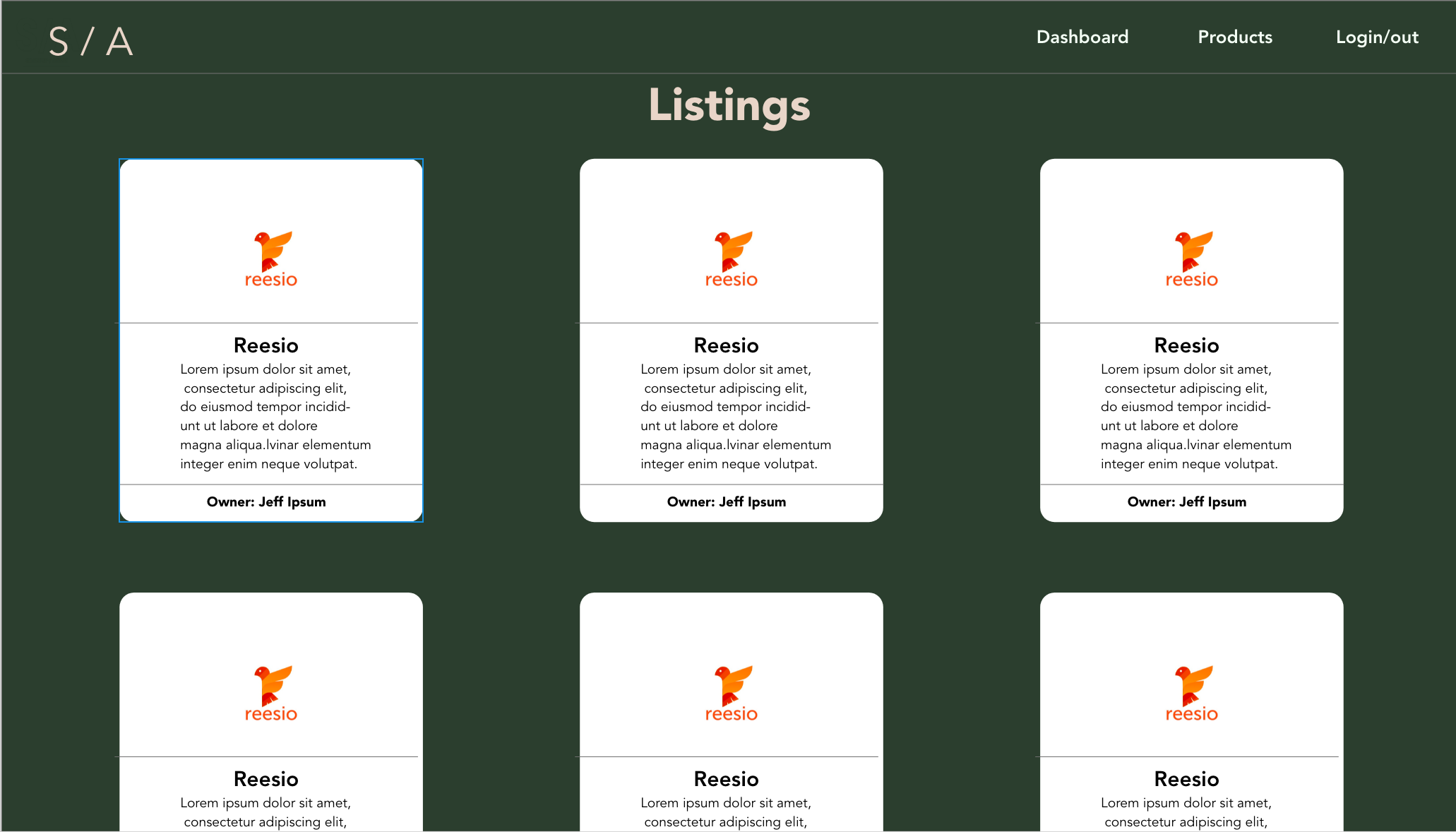The height and width of the screenshot is (832, 1456).
Task: Click the reesio bird logo in the top-row middle card
Action: [x=732, y=259]
